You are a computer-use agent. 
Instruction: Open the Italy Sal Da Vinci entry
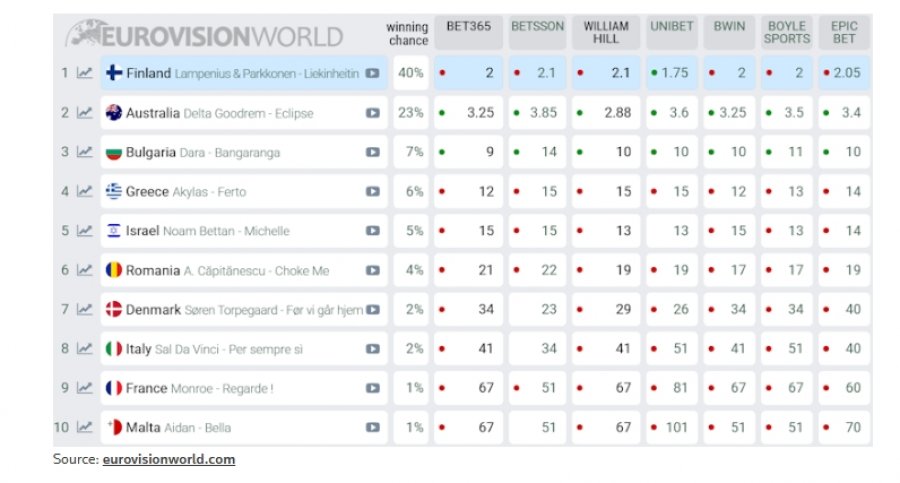pyautogui.click(x=243, y=349)
